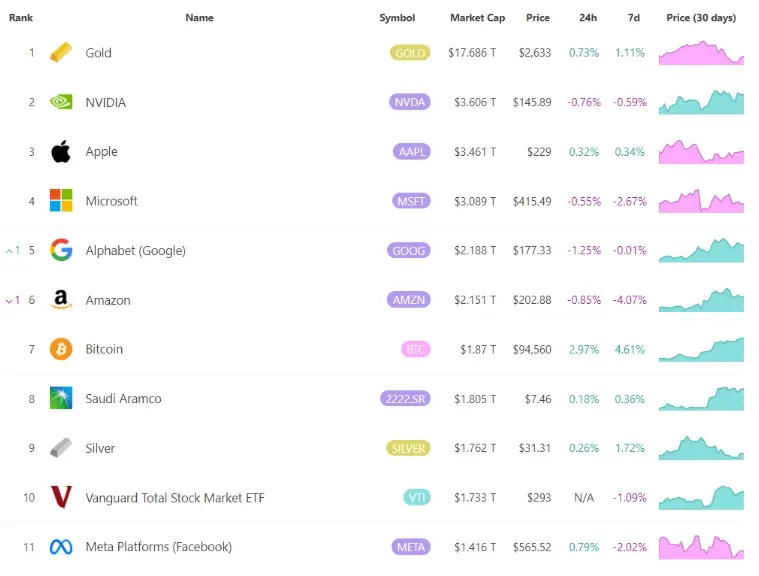
Task: Open the Meta Platforms (Facebook) link
Action: point(159,547)
